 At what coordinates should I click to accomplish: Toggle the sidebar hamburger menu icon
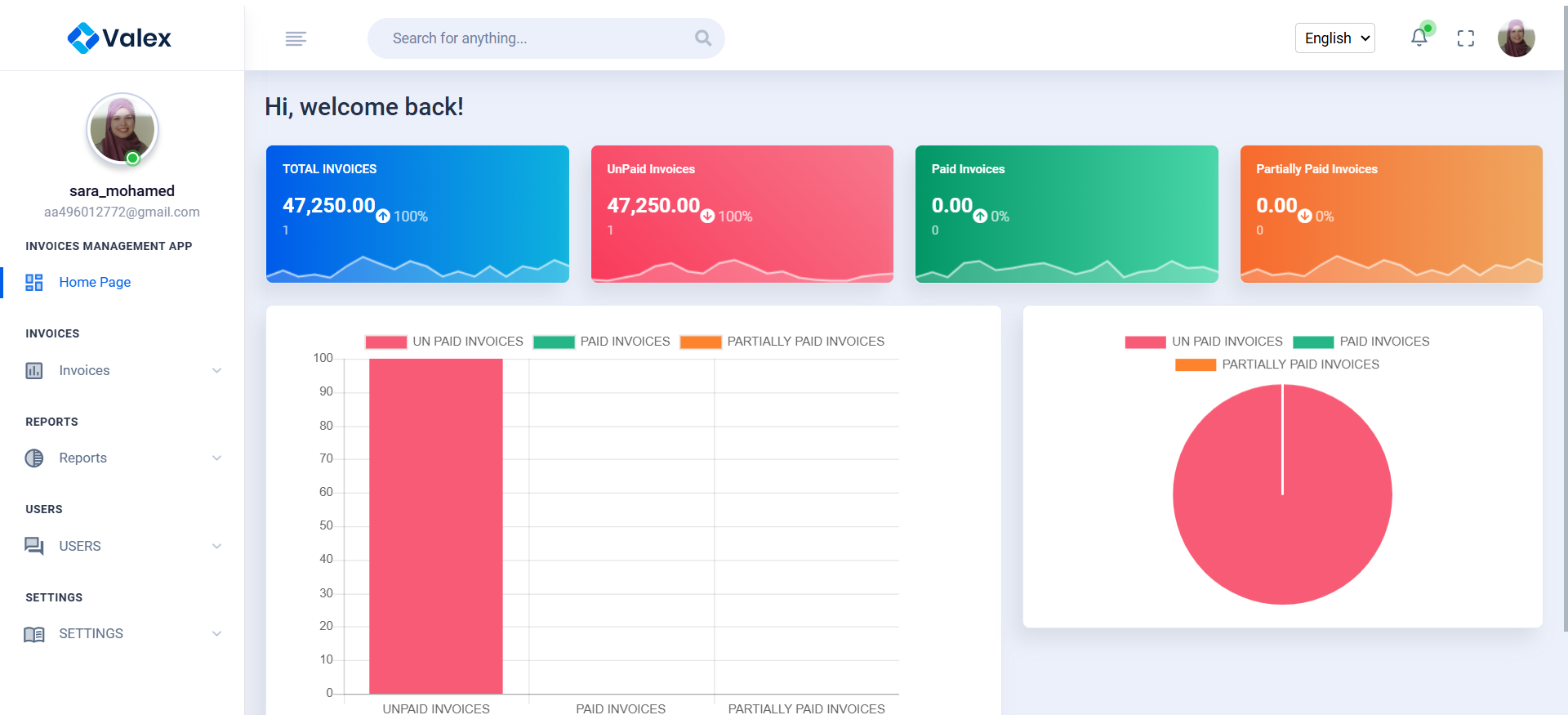(x=296, y=38)
